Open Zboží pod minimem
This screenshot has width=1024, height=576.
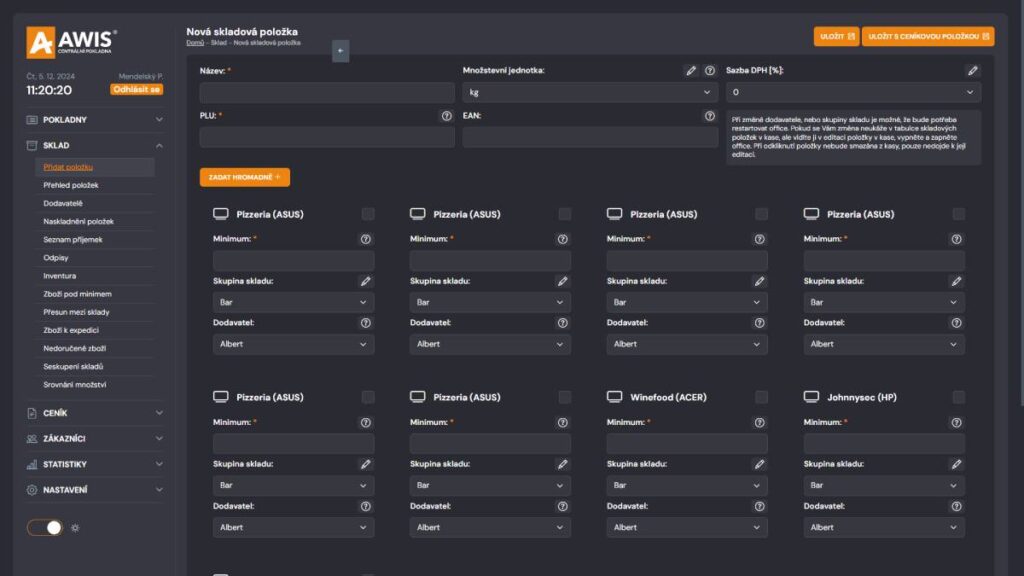(x=77, y=294)
